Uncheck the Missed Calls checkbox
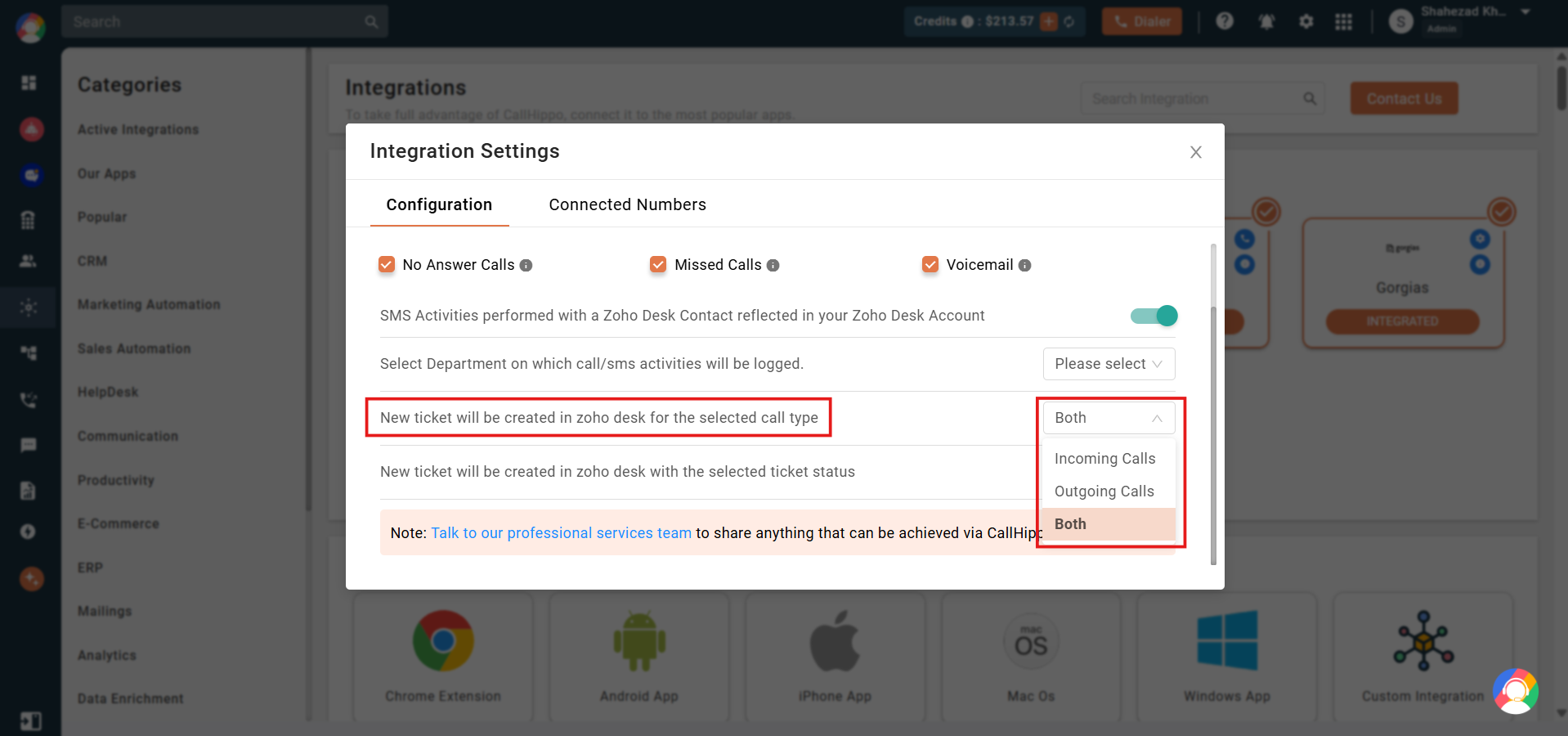Image resolution: width=1568 pixels, height=736 pixels. coord(658,264)
